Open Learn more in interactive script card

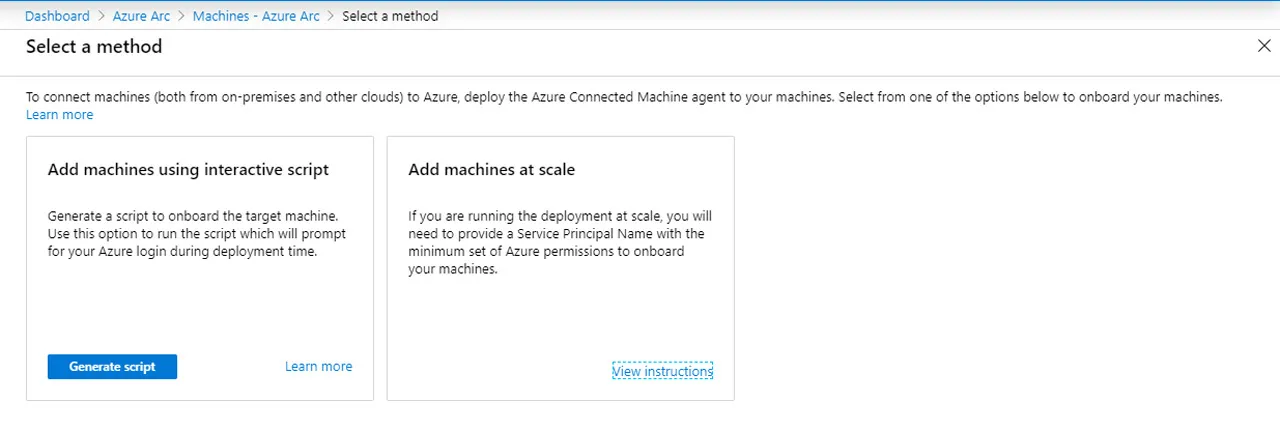click(318, 367)
